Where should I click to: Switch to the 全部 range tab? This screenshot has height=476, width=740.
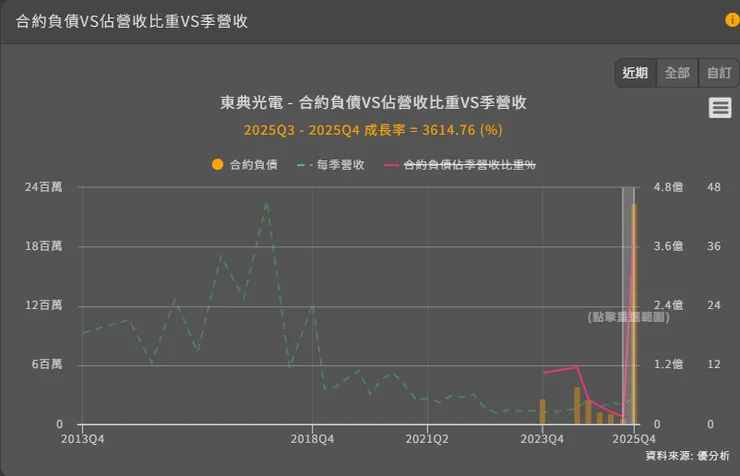677,73
